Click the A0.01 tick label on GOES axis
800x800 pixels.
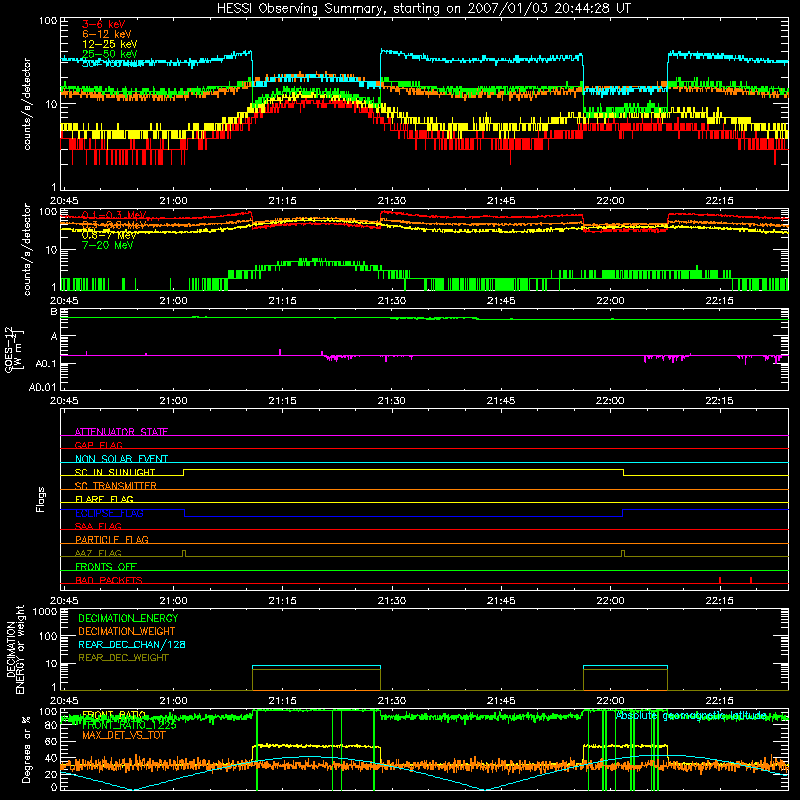(x=42, y=387)
